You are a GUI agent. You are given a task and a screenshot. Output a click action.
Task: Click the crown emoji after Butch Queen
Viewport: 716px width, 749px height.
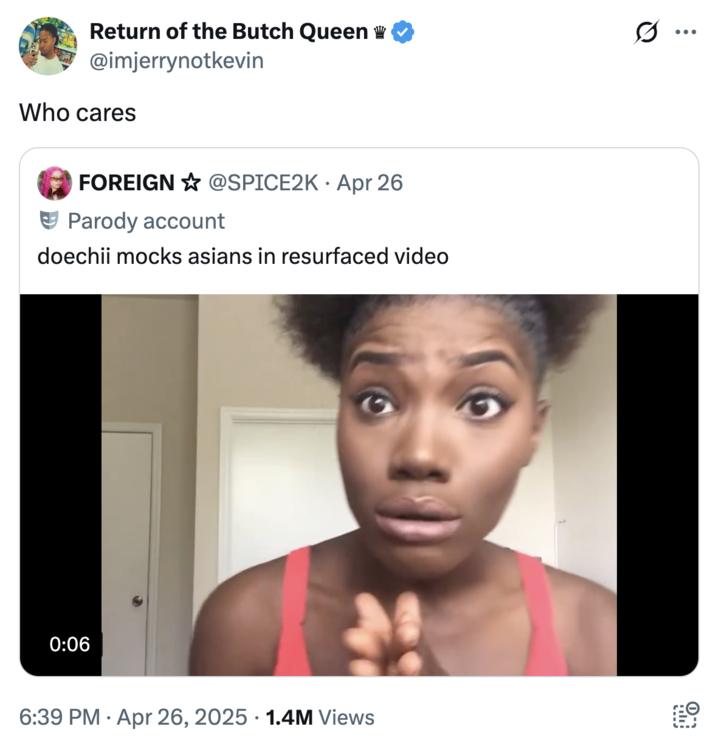click(x=380, y=33)
